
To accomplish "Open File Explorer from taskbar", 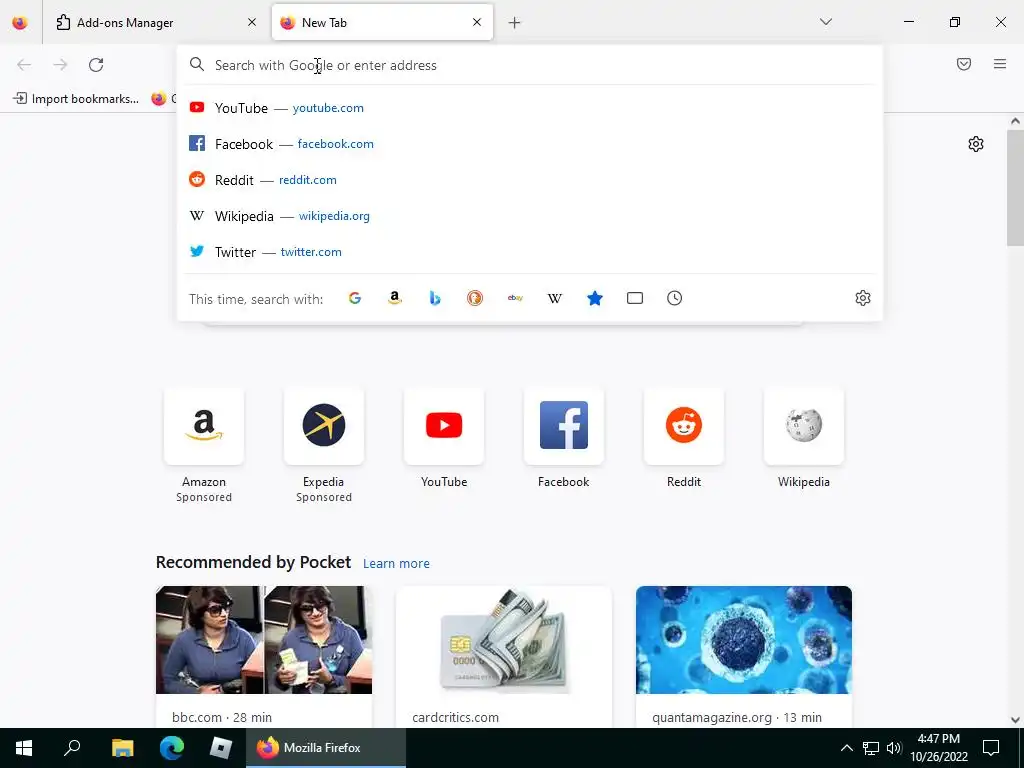I will click(x=122, y=748).
